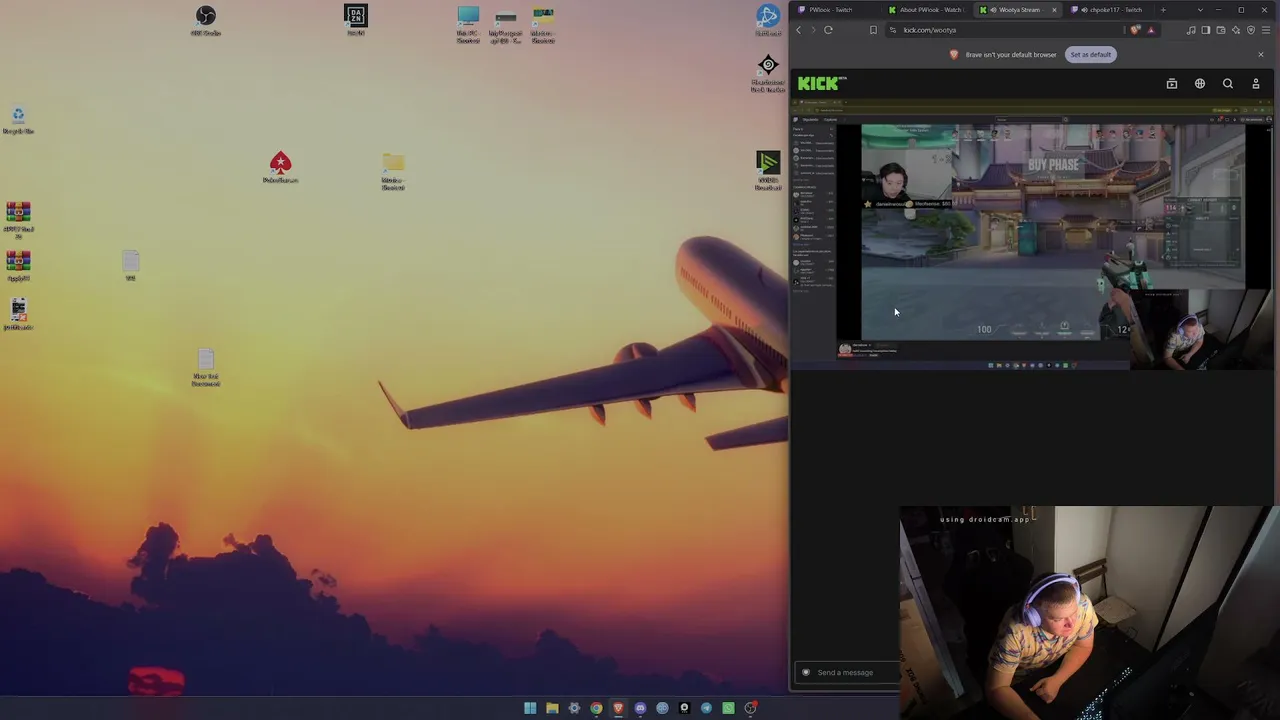Launch the PokerStars desktop shortcut
1280x720 pixels.
[280, 167]
